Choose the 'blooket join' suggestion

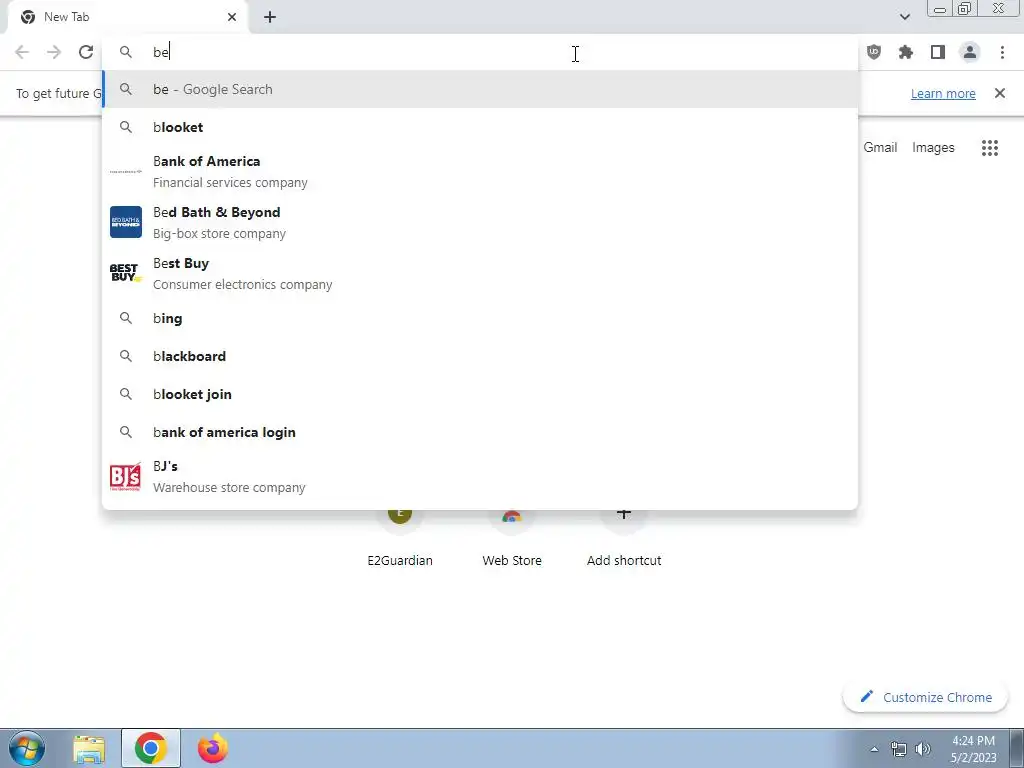[x=480, y=394]
